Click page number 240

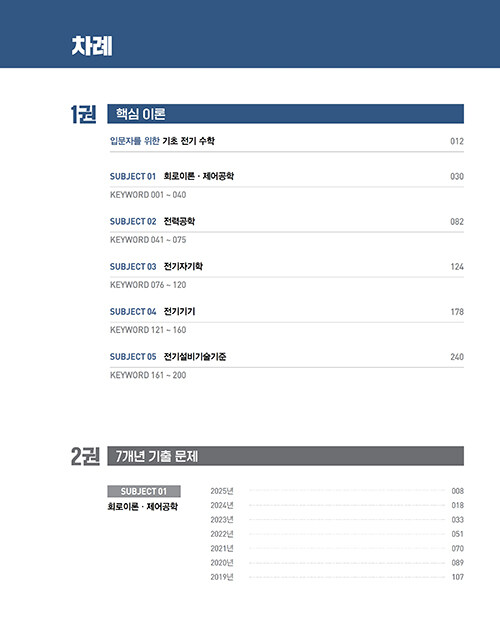pos(457,357)
